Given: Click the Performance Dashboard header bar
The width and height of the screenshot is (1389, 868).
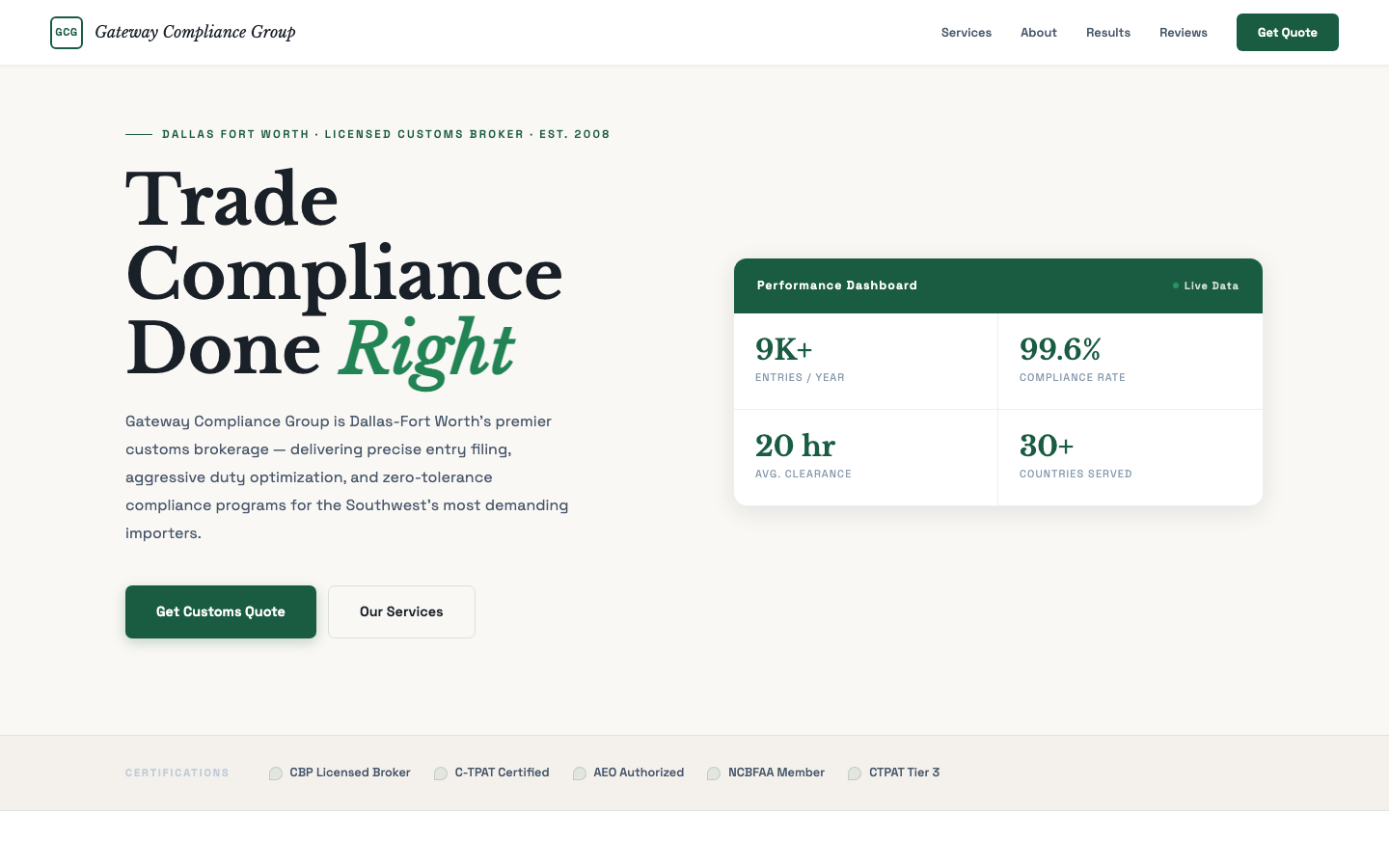Looking at the screenshot, I should 998,285.
